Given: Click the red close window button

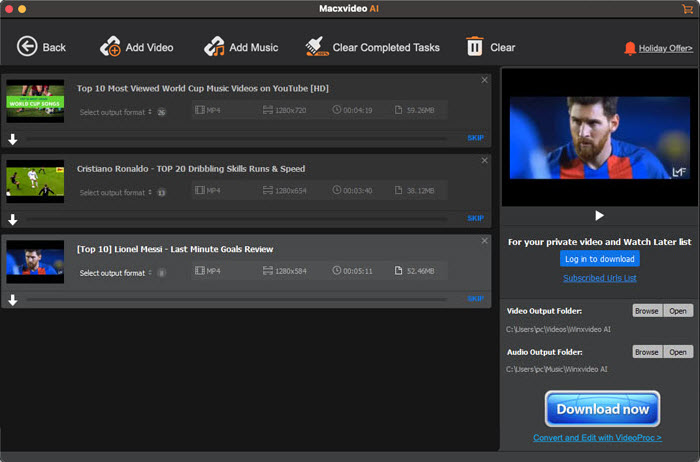Looking at the screenshot, I should tap(8, 9).
